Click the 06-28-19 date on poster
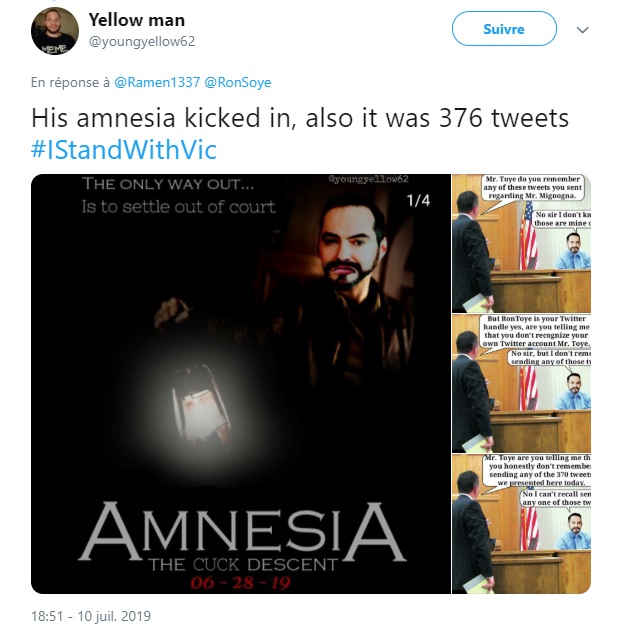Screen dimensions: 617x638 tap(241, 583)
